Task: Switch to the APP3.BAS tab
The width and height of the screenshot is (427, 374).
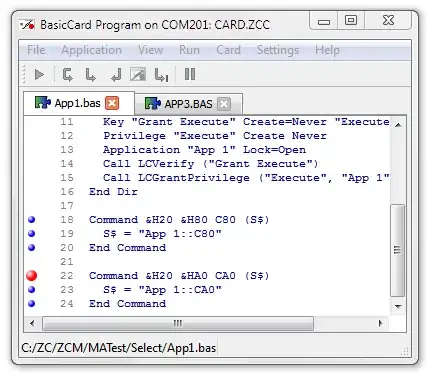Action: 188,104
